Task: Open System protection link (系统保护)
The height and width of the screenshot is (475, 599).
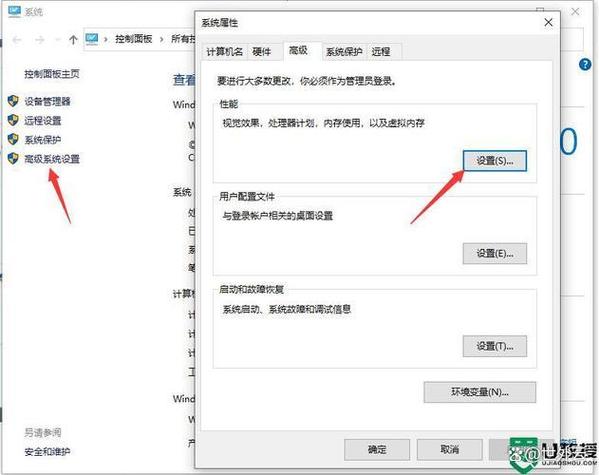Action: pyautogui.click(x=43, y=140)
